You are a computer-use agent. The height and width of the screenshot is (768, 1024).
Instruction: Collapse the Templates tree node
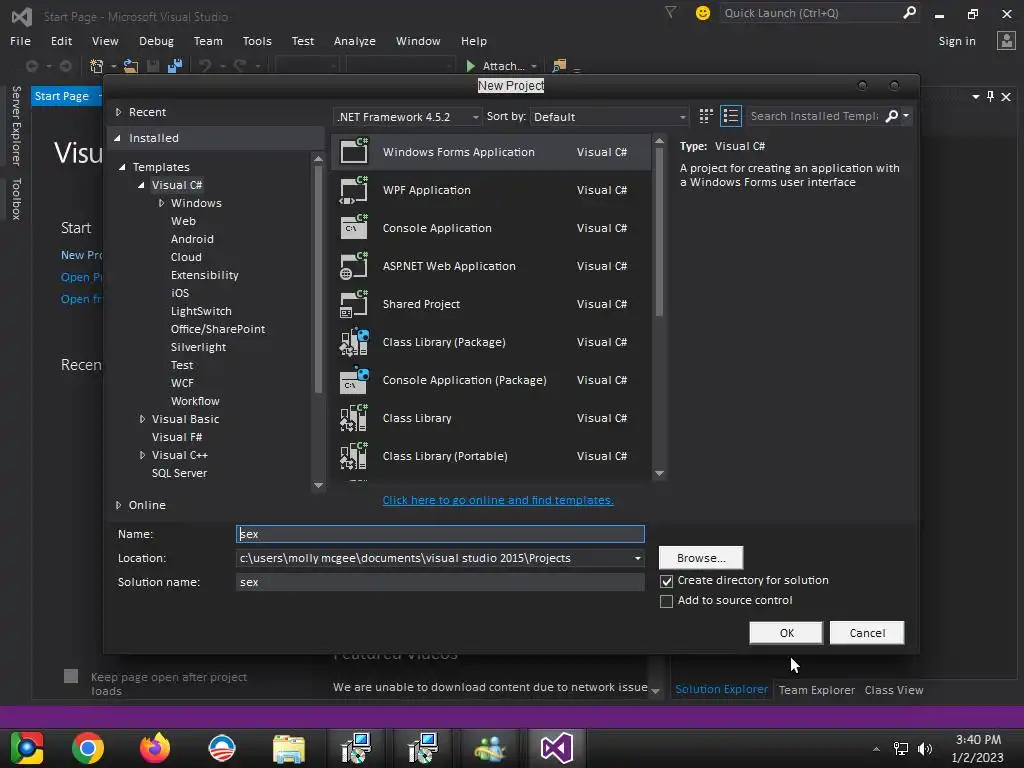[122, 167]
